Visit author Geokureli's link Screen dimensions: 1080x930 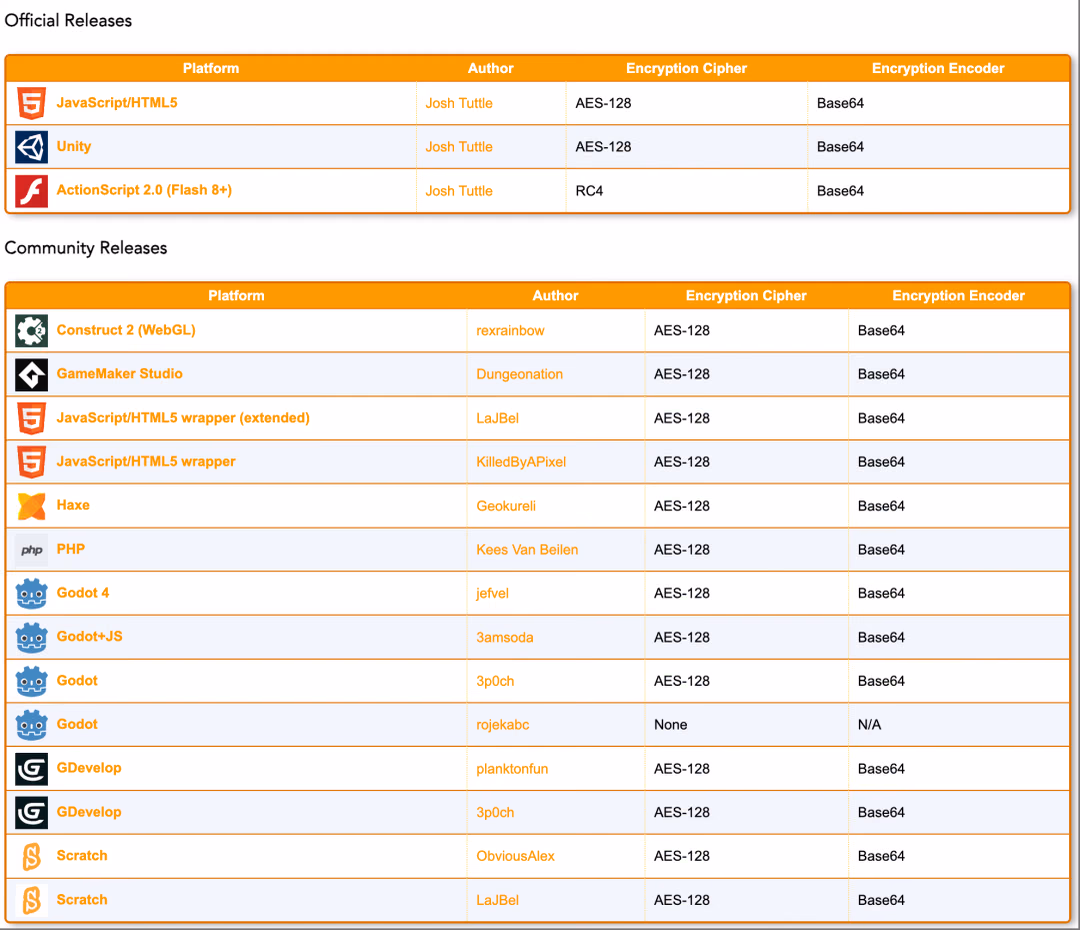pyautogui.click(x=506, y=506)
